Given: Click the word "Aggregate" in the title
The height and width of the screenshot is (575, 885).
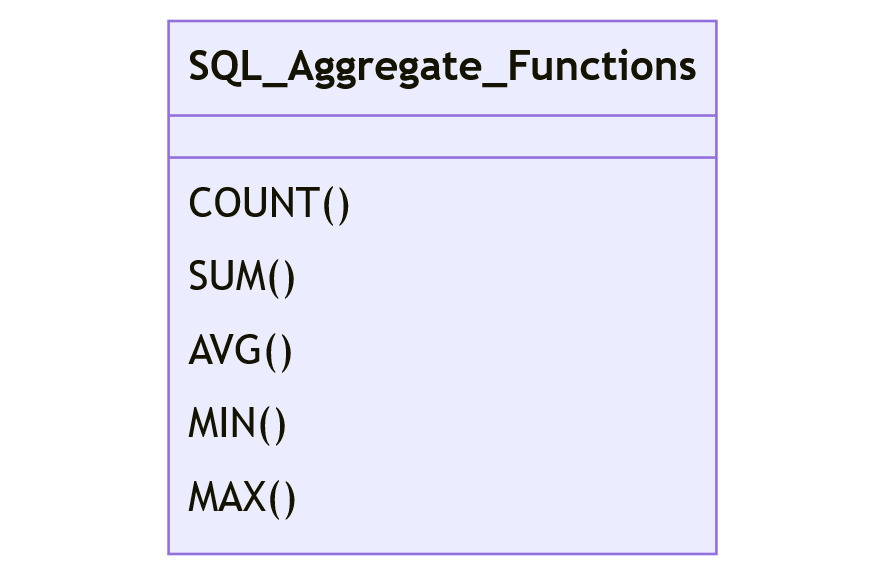Looking at the screenshot, I should pos(384,69).
